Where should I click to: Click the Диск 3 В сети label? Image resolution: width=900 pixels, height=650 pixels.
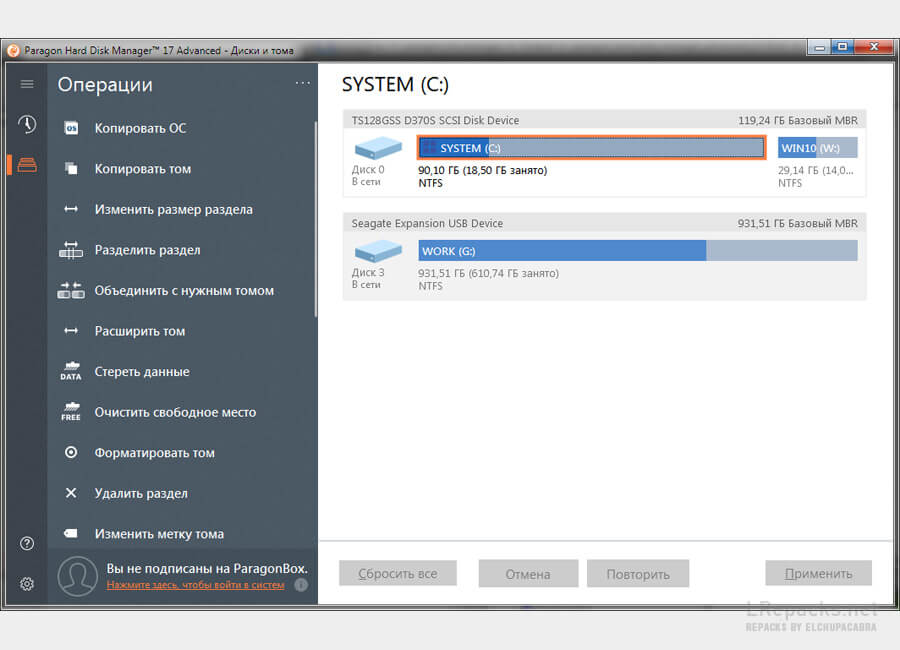pos(368,278)
